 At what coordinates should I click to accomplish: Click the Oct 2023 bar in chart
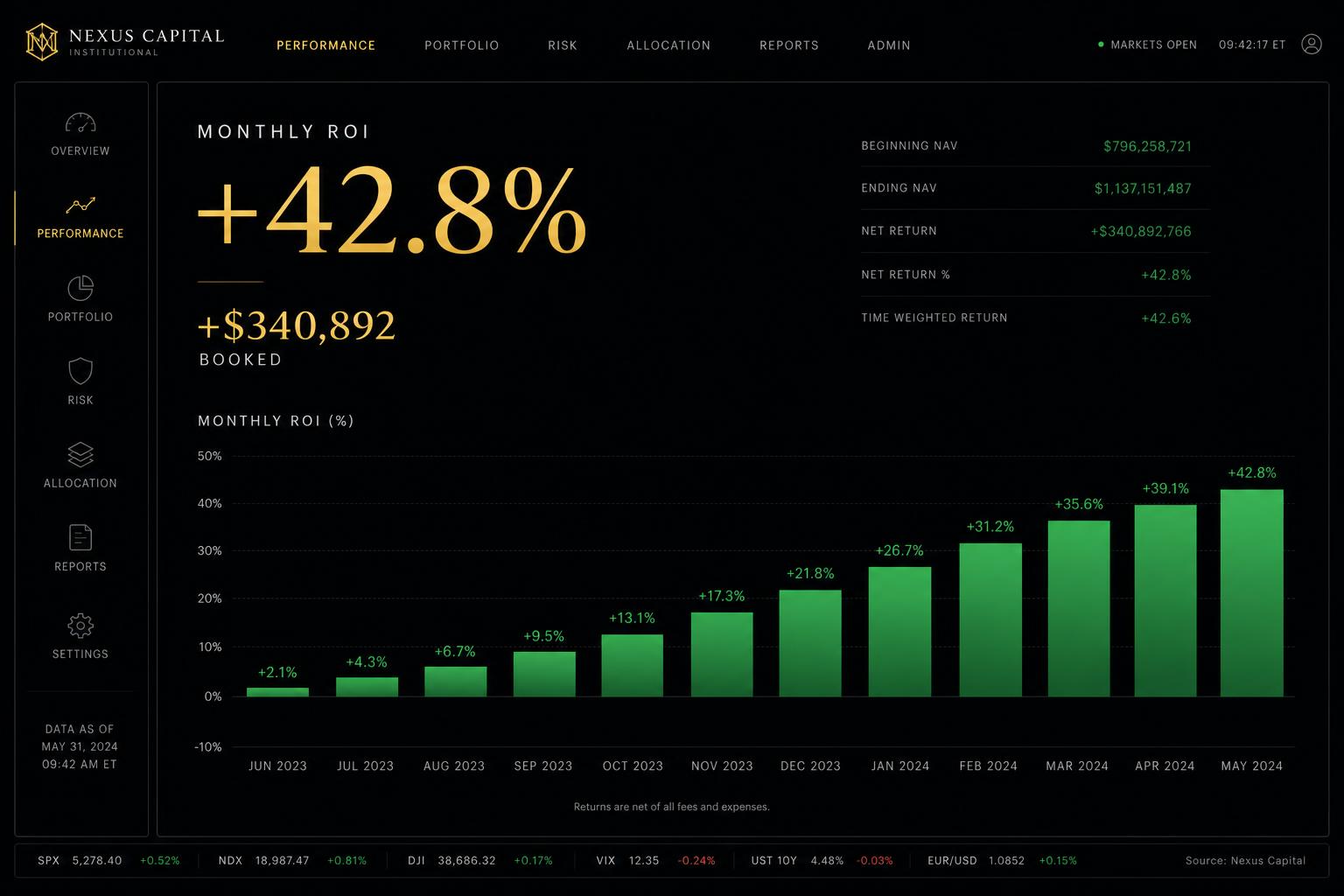(x=632, y=665)
